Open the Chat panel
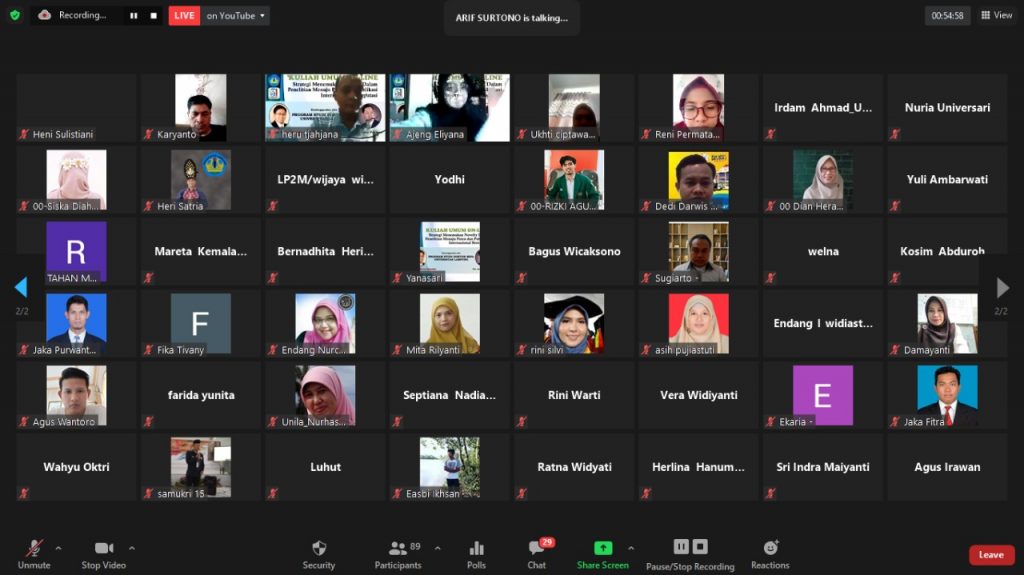 coord(537,553)
